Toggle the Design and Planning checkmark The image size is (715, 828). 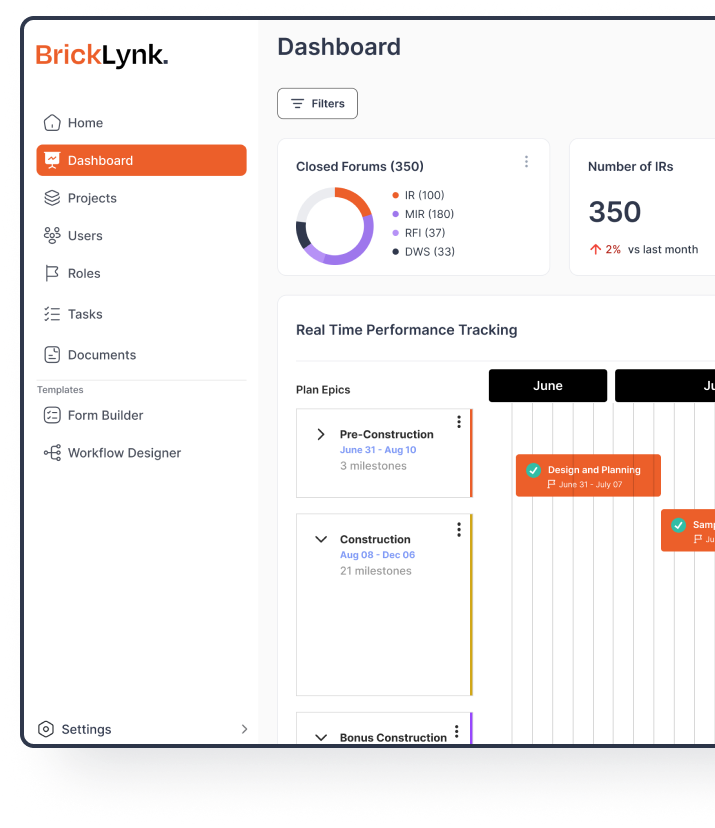pos(534,470)
